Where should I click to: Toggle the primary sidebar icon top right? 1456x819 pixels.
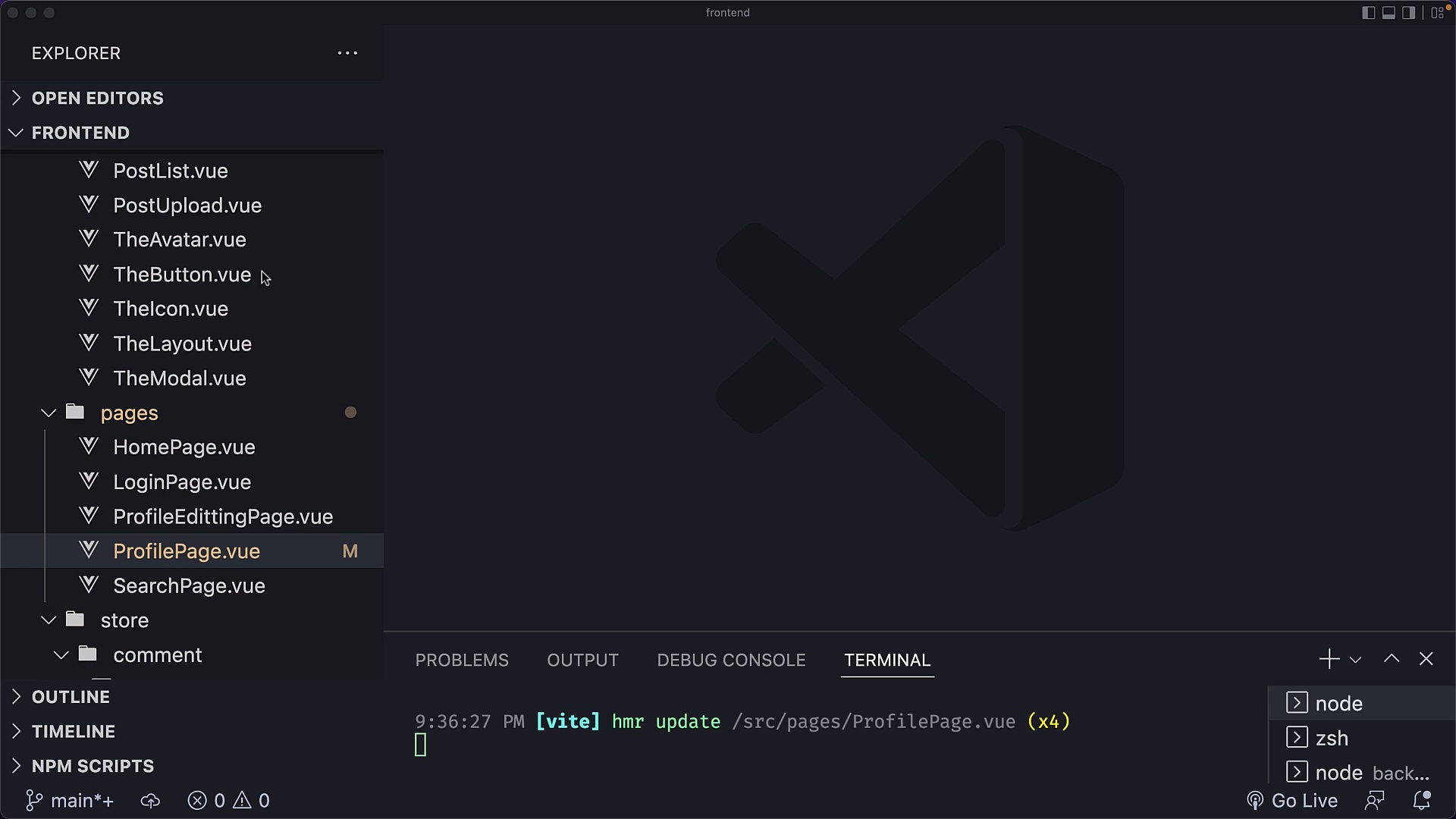point(1368,13)
